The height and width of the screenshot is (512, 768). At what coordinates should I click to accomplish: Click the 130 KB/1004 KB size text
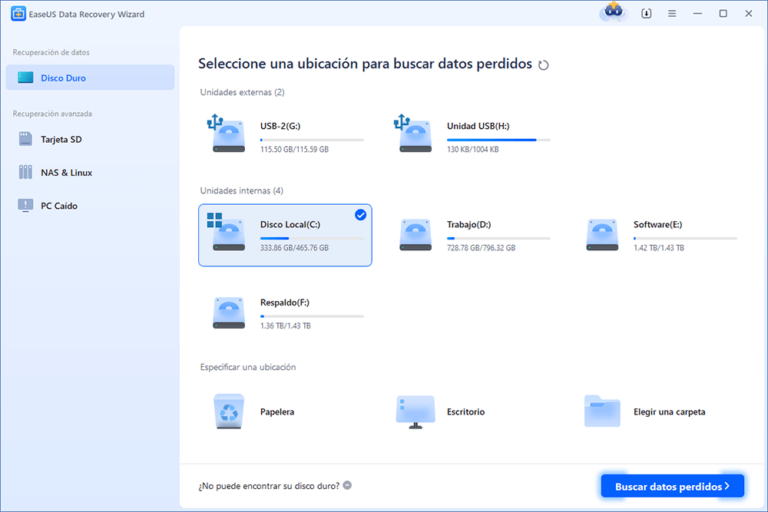pos(473,149)
